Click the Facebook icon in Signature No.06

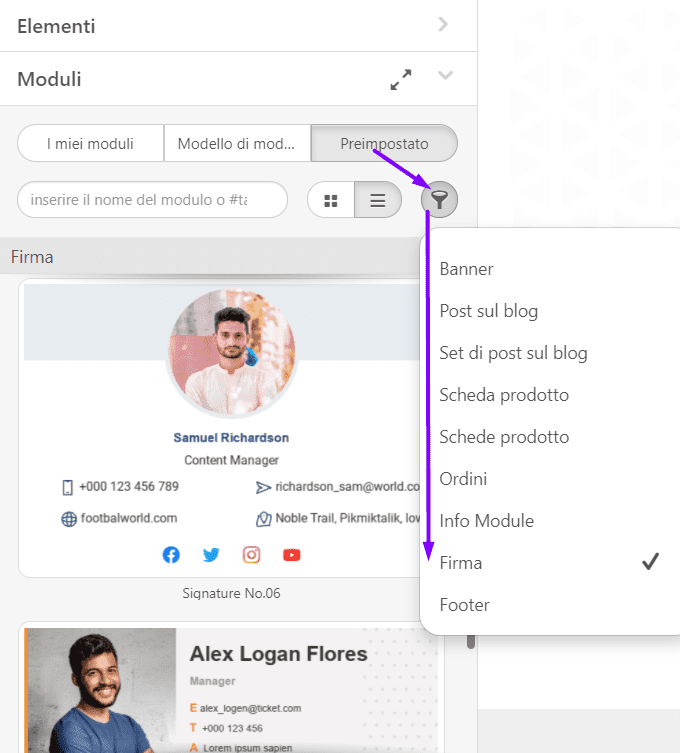171,555
